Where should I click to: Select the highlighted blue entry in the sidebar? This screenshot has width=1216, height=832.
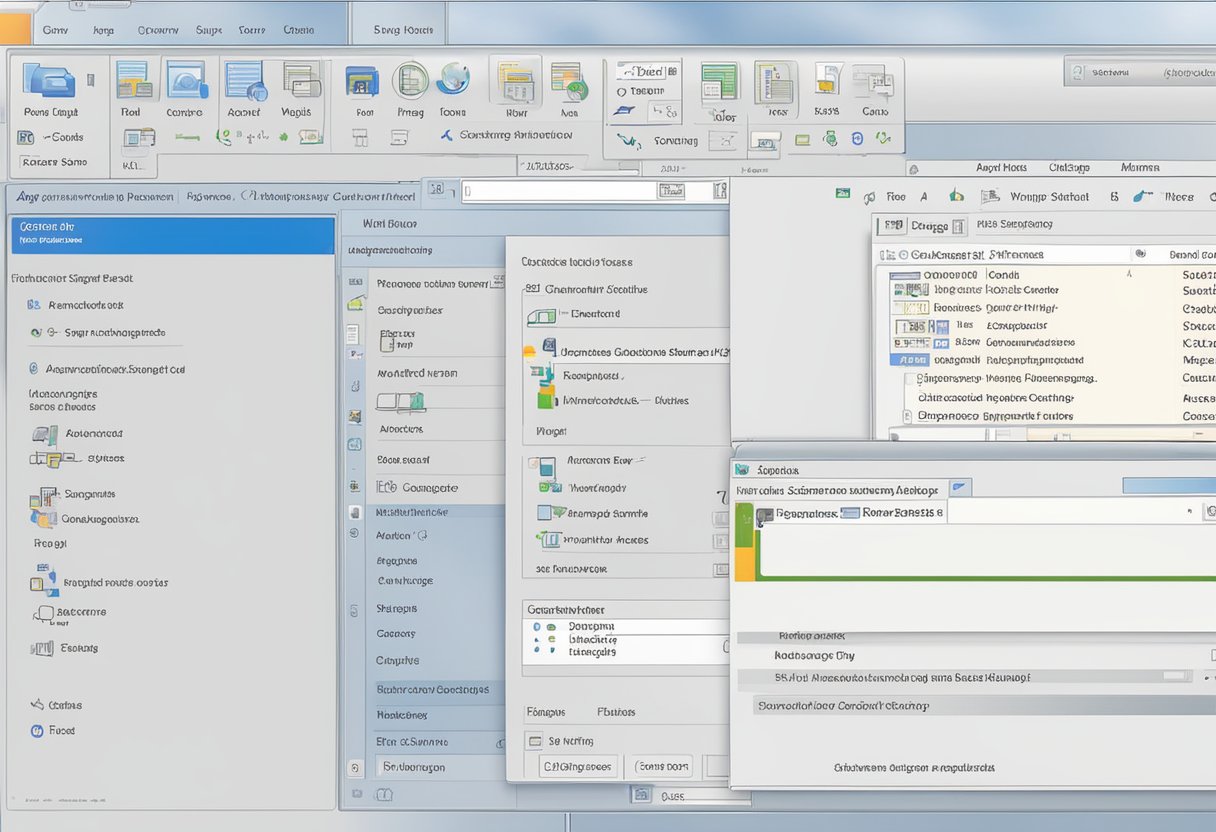click(x=170, y=235)
